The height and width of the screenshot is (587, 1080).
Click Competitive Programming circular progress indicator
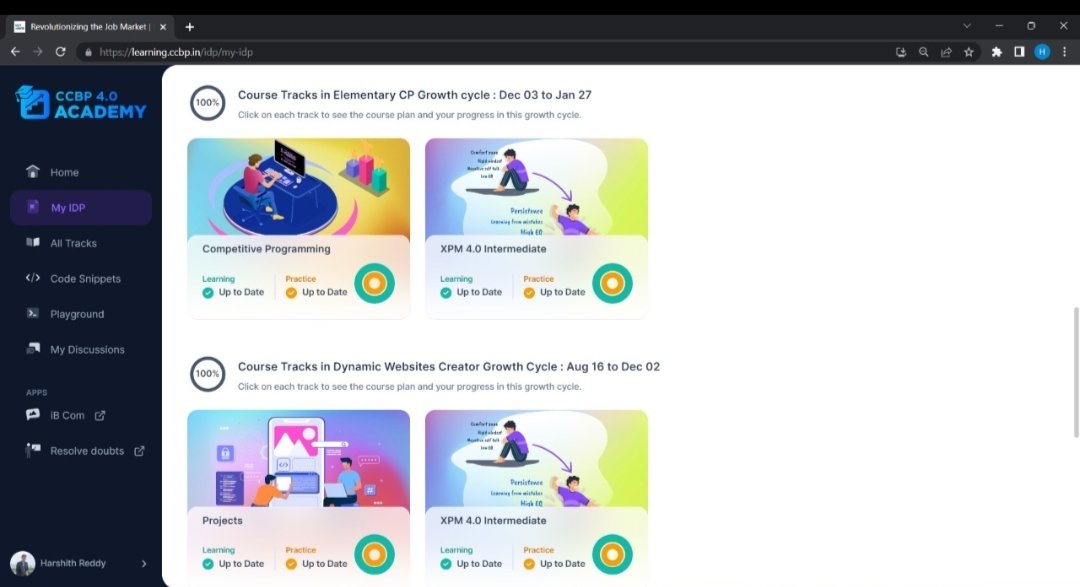tap(375, 283)
